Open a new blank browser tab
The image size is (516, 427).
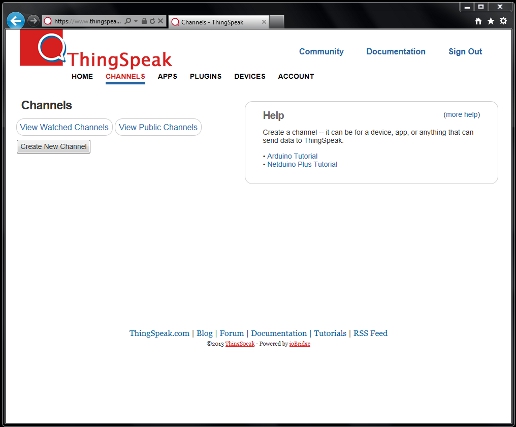[x=277, y=22]
